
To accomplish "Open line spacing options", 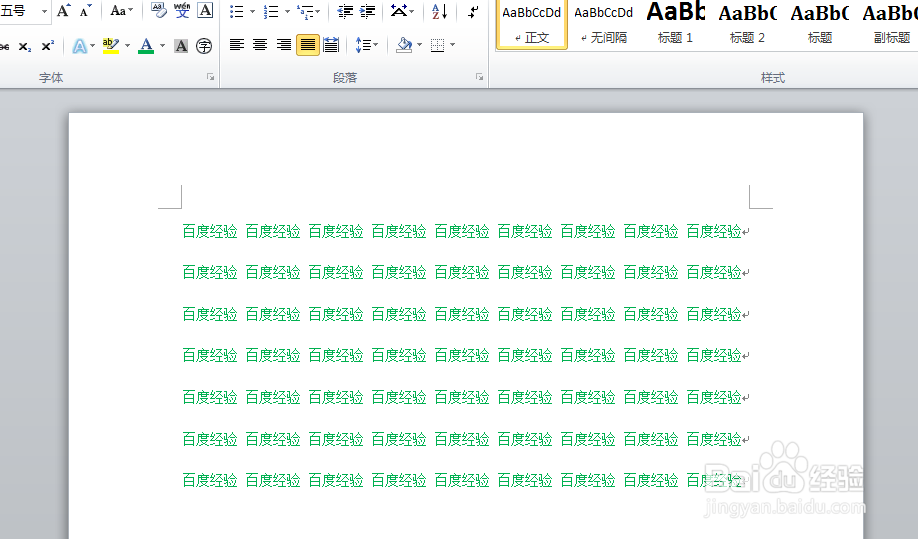I will (364, 45).
